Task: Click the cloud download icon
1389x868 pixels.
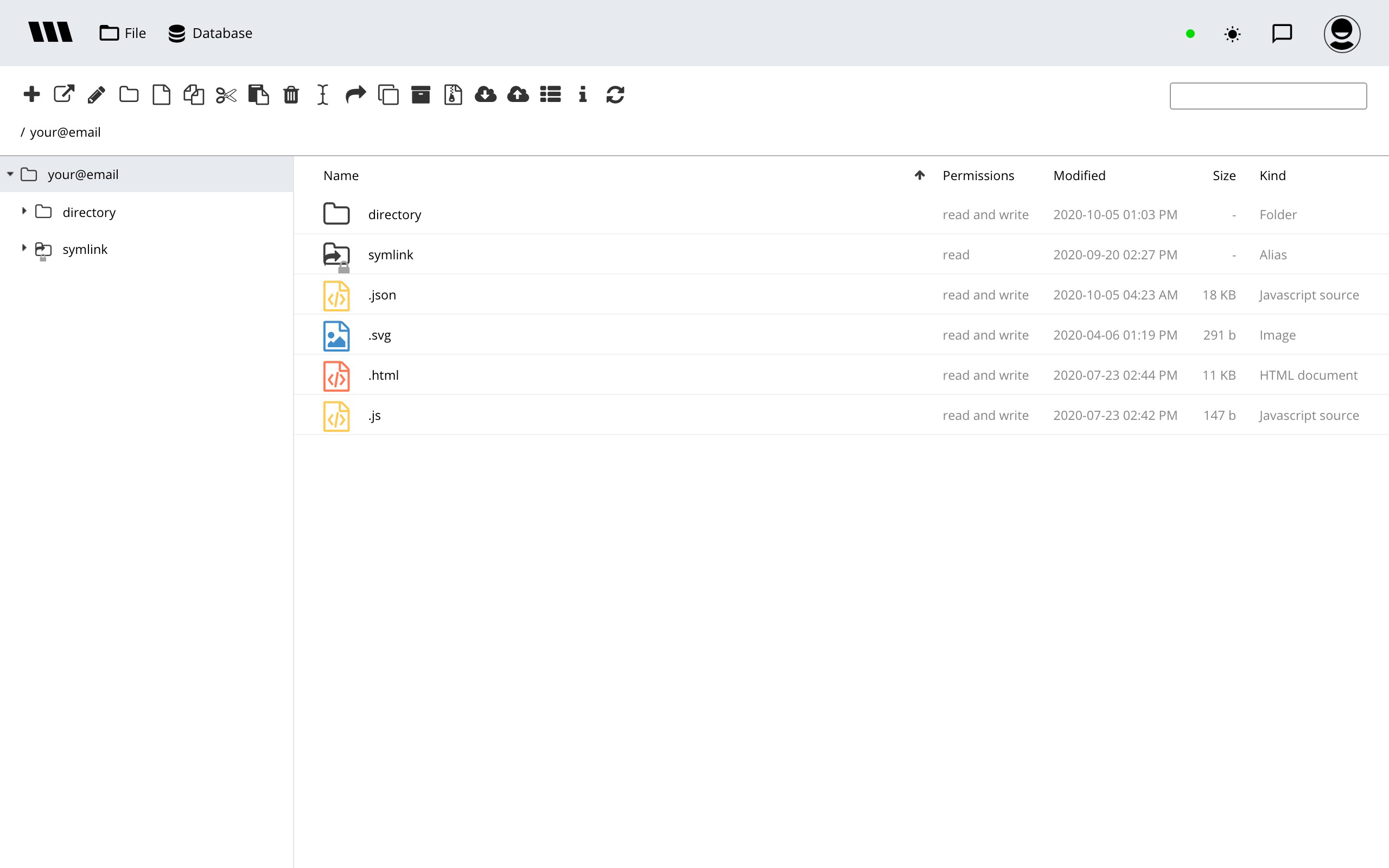Action: coord(486,95)
